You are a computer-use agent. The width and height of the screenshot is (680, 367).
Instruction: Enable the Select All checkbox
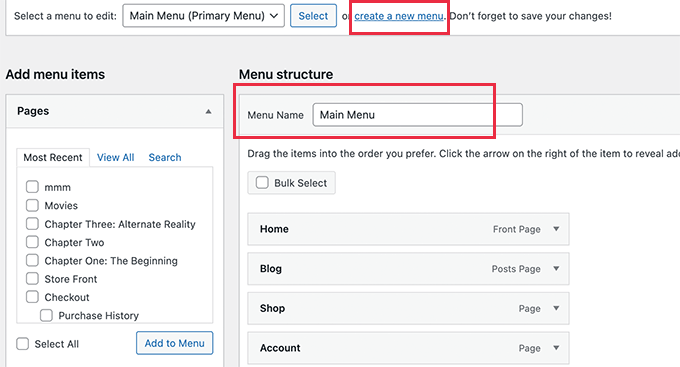tap(23, 344)
